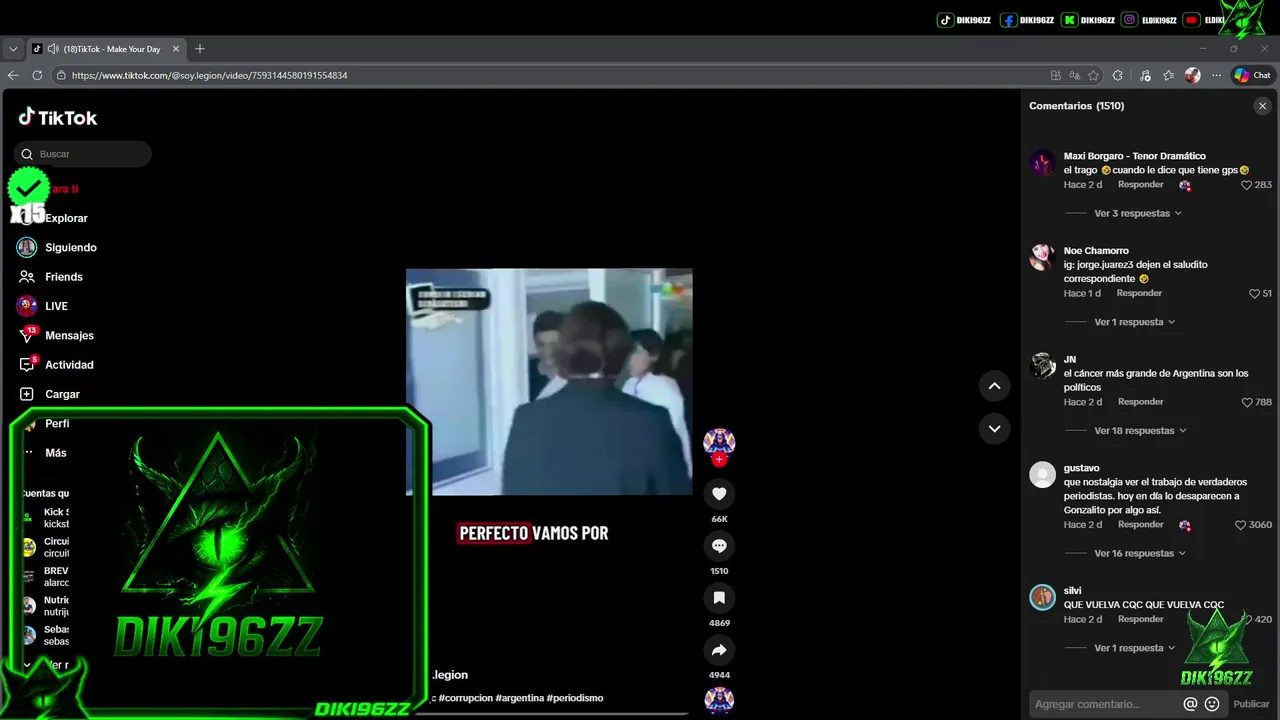Open the browser profile avatar
The height and width of the screenshot is (720, 1280).
tap(1192, 75)
